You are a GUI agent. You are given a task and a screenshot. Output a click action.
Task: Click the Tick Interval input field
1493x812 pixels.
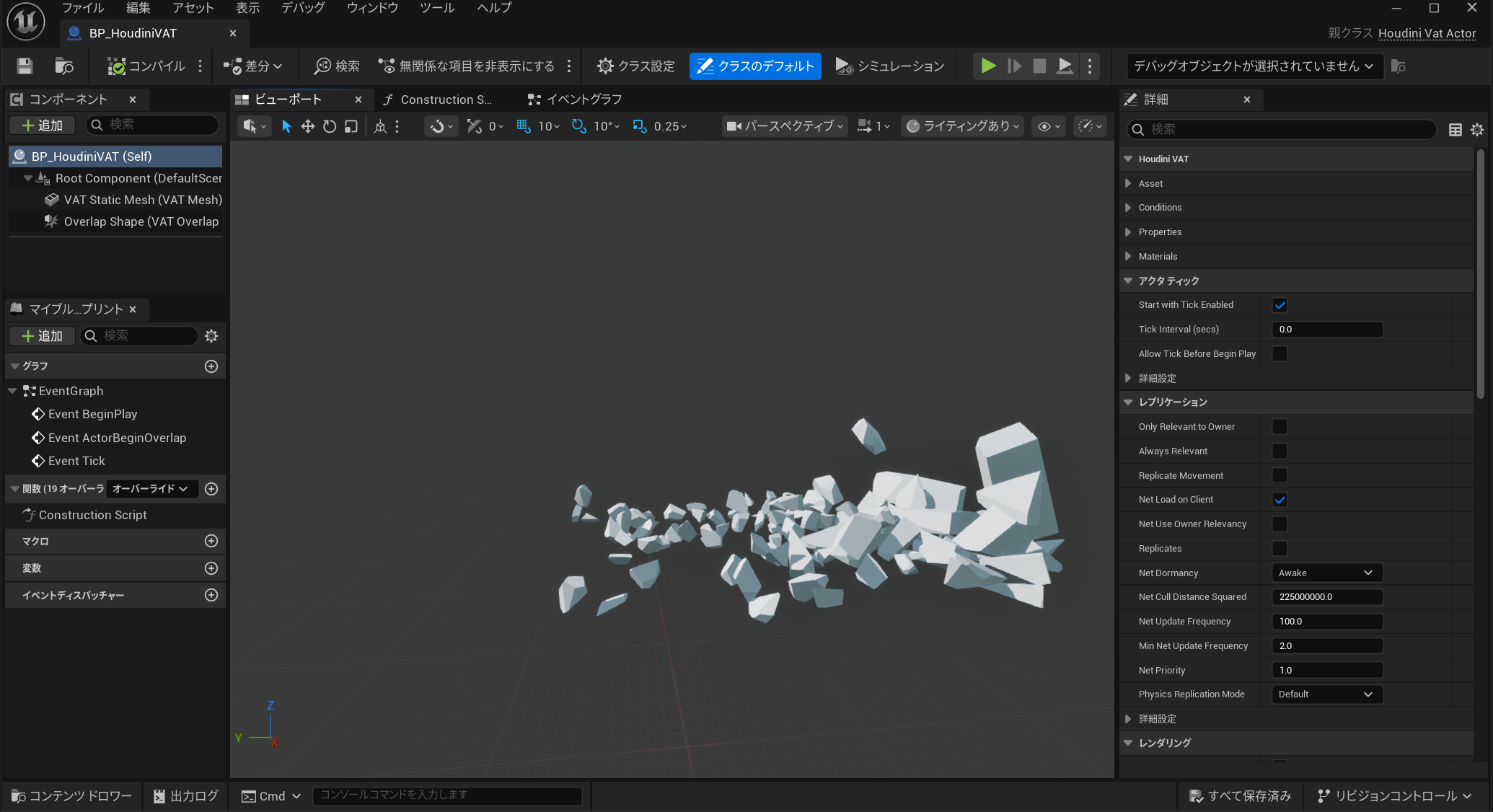(x=1326, y=330)
